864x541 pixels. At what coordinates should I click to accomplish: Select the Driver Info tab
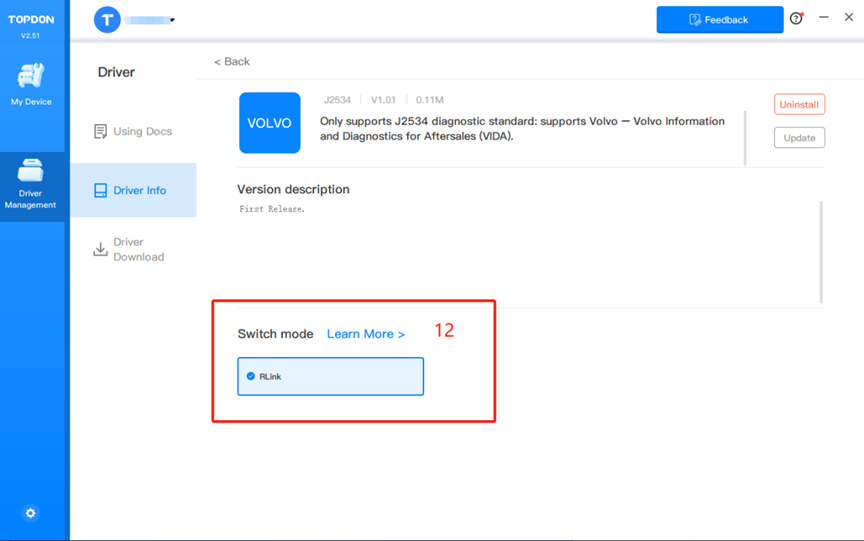pos(133,190)
